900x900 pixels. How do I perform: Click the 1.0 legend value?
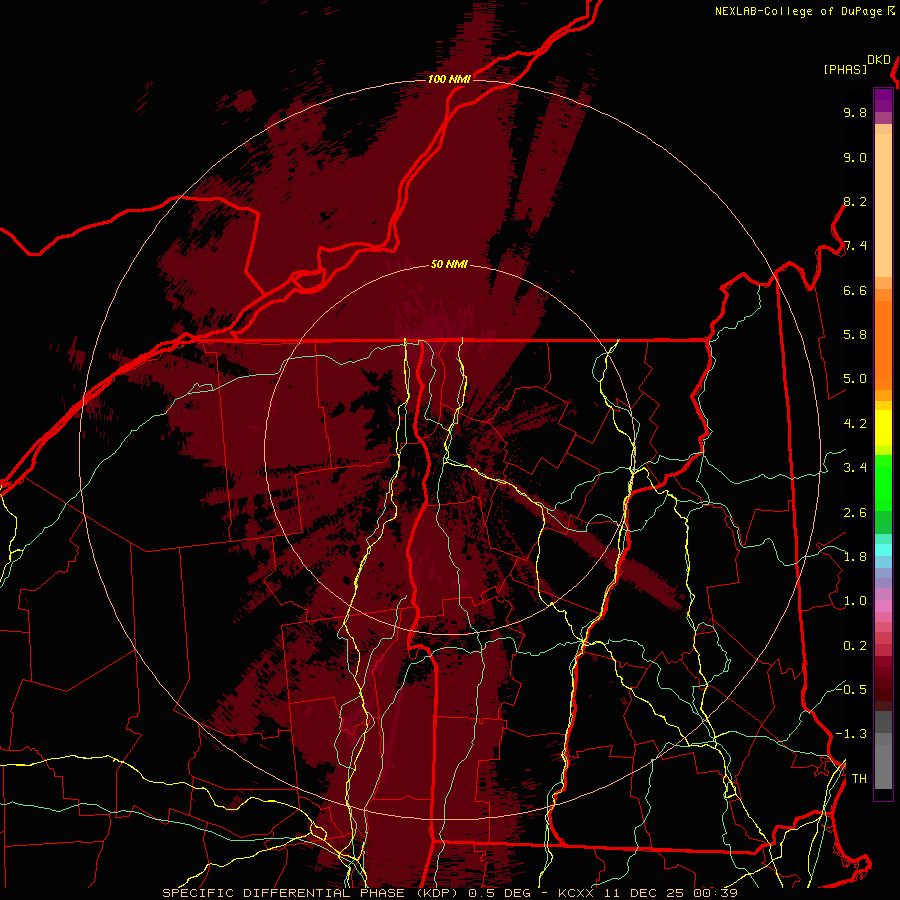pos(855,601)
